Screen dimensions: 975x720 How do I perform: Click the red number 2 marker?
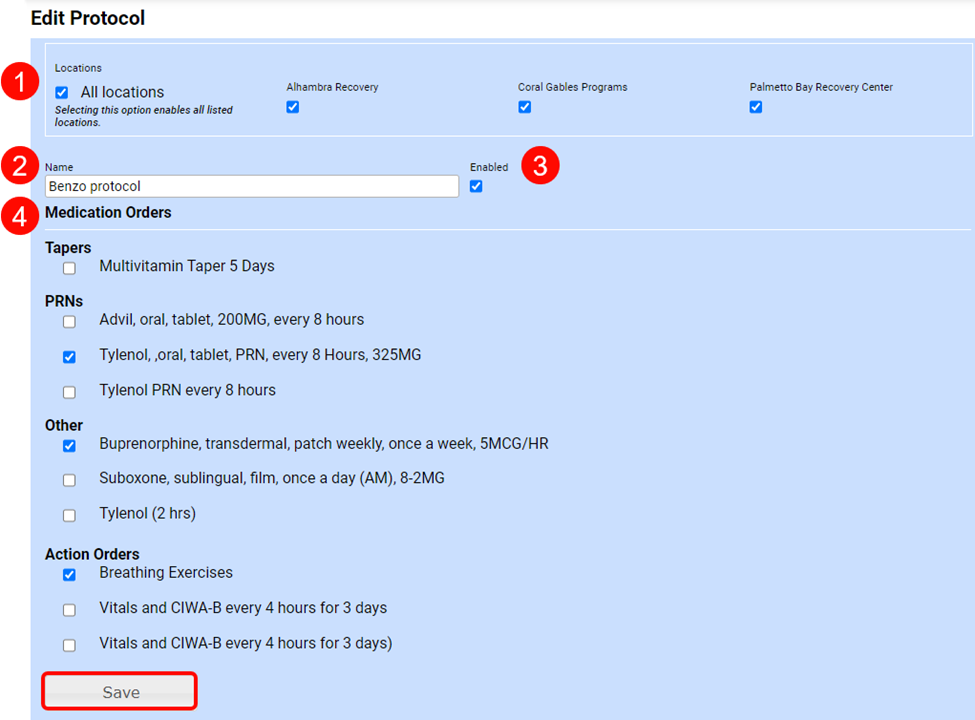point(19,167)
